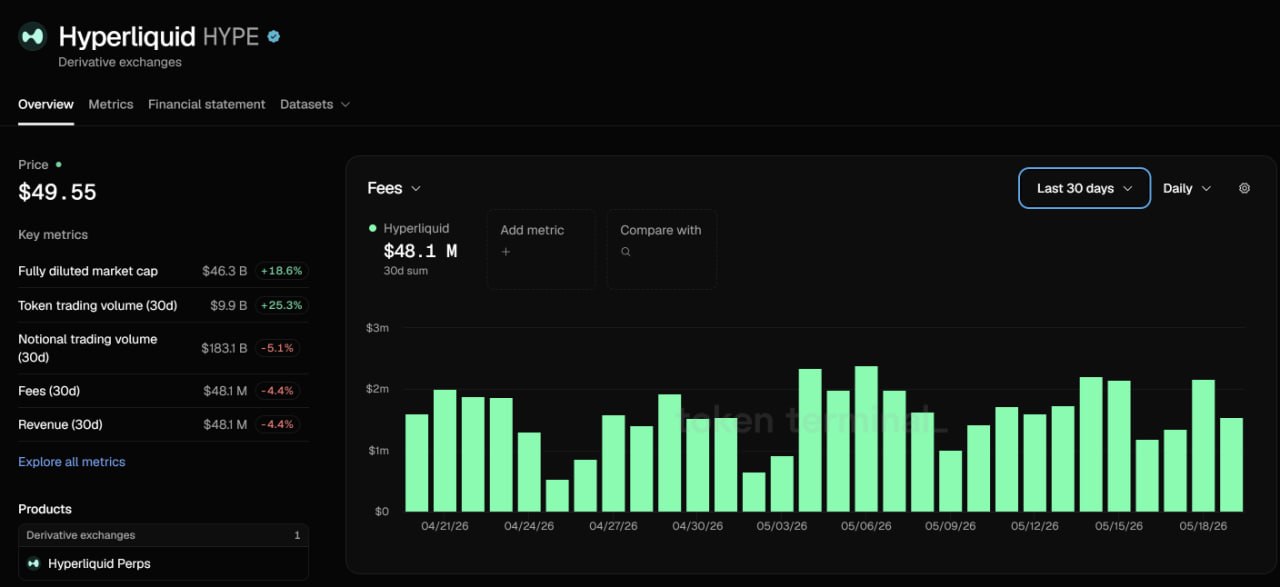Click the Compare with box

[661, 249]
